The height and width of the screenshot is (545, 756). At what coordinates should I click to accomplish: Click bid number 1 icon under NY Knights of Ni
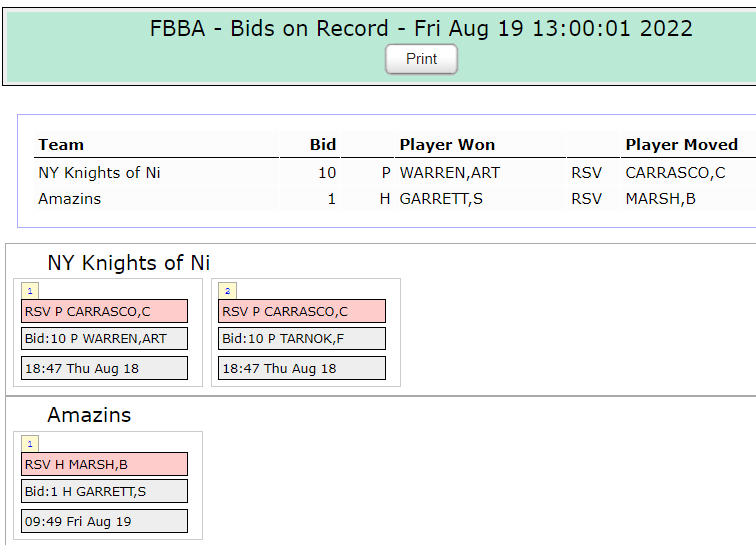coord(30,291)
